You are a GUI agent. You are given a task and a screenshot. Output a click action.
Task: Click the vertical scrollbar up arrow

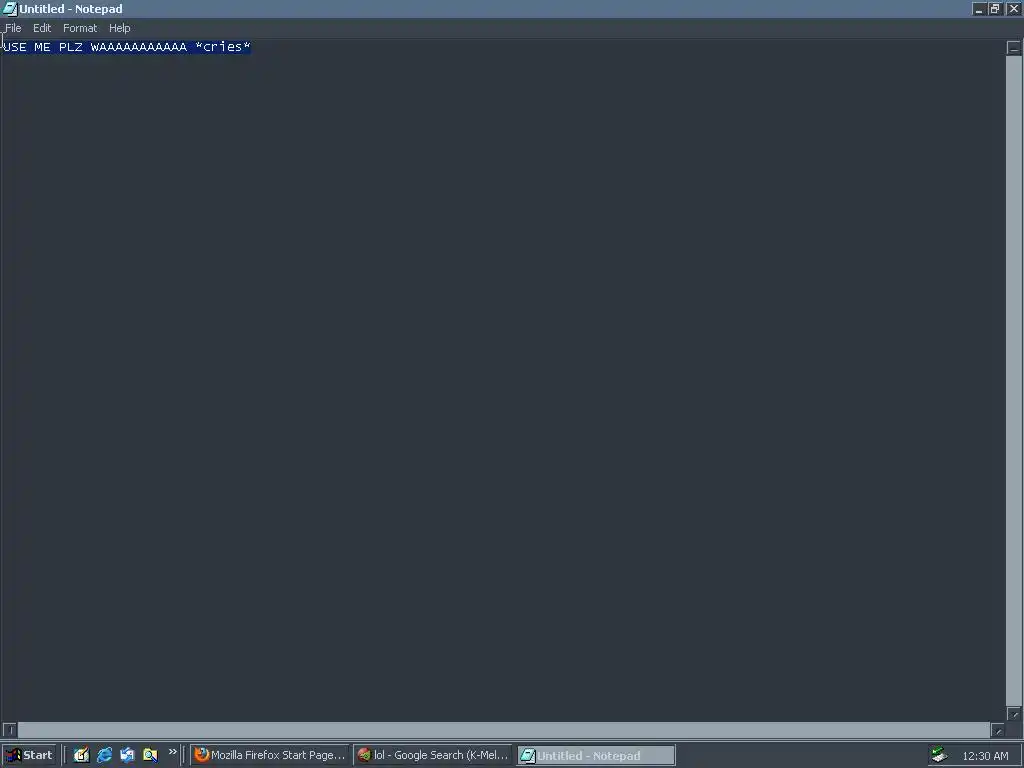(x=1014, y=48)
